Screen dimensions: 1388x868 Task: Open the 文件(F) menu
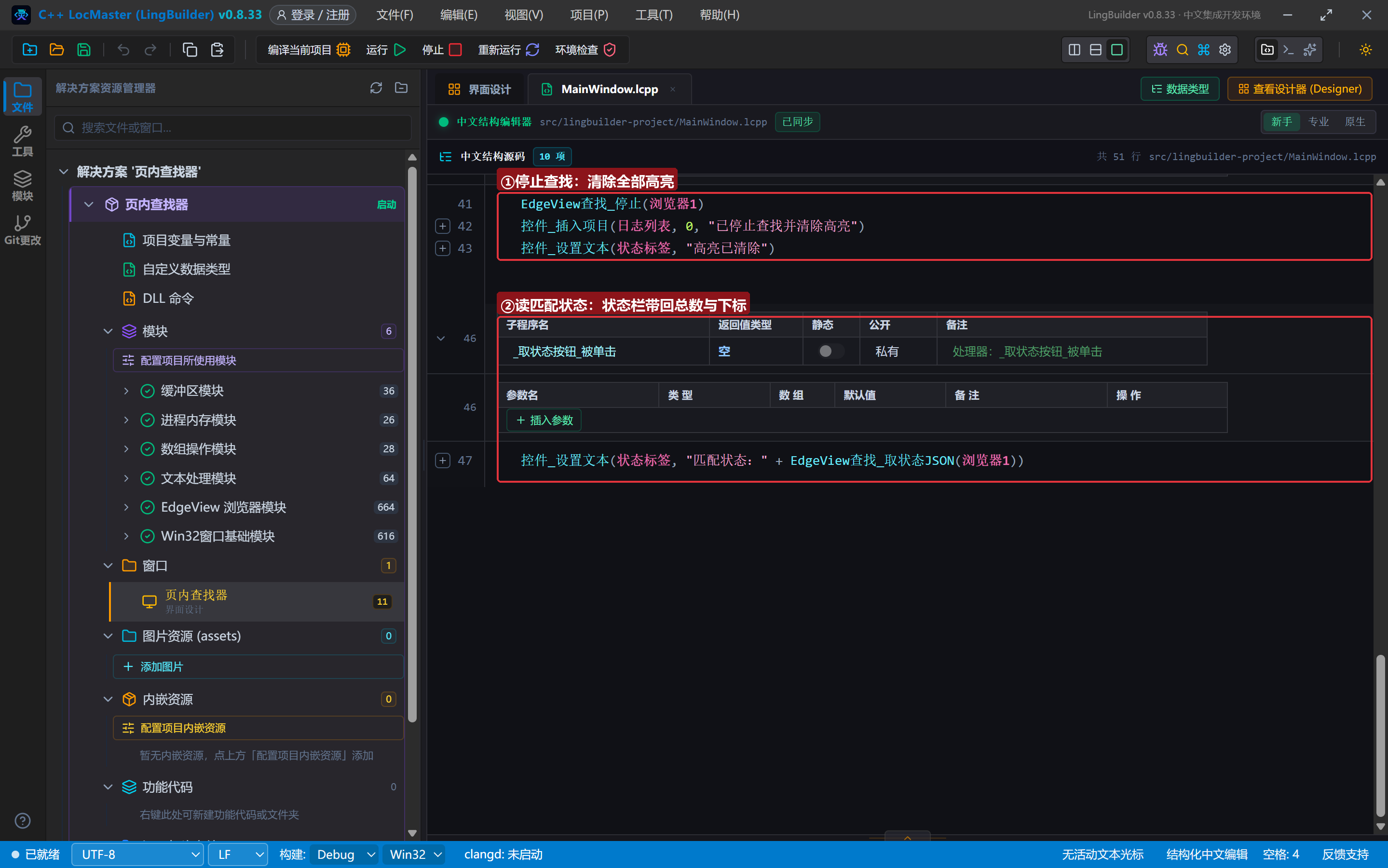(395, 15)
